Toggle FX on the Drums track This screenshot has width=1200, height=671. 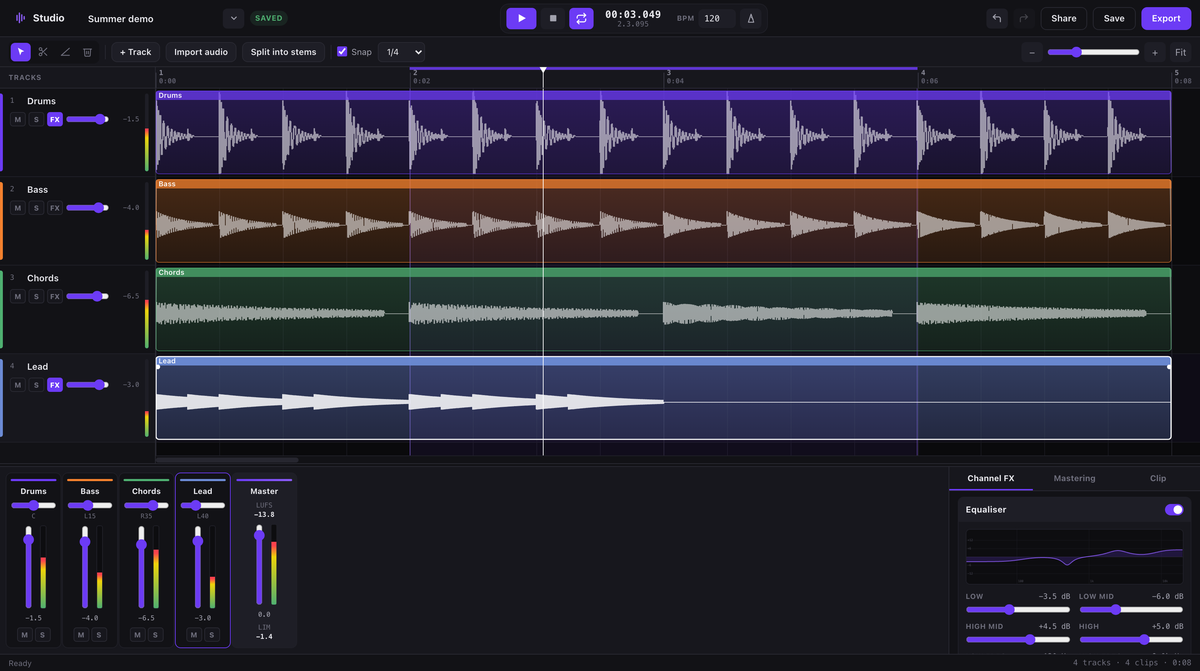click(55, 119)
